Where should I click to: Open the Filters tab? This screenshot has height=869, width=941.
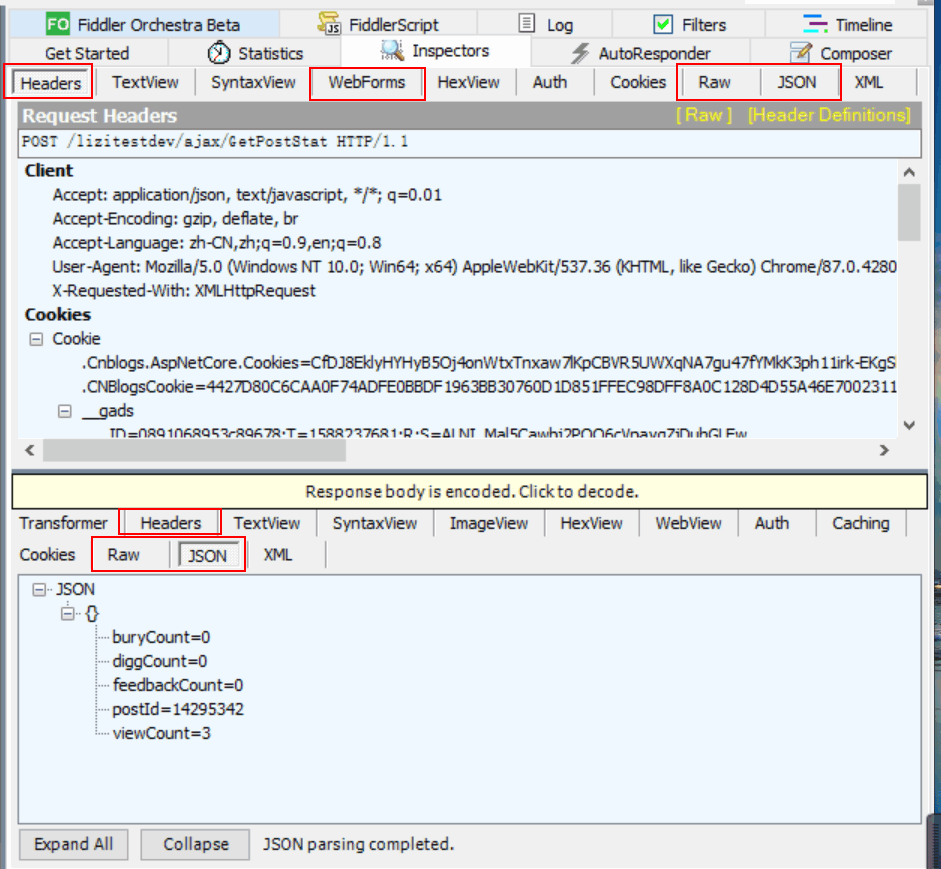click(x=689, y=25)
